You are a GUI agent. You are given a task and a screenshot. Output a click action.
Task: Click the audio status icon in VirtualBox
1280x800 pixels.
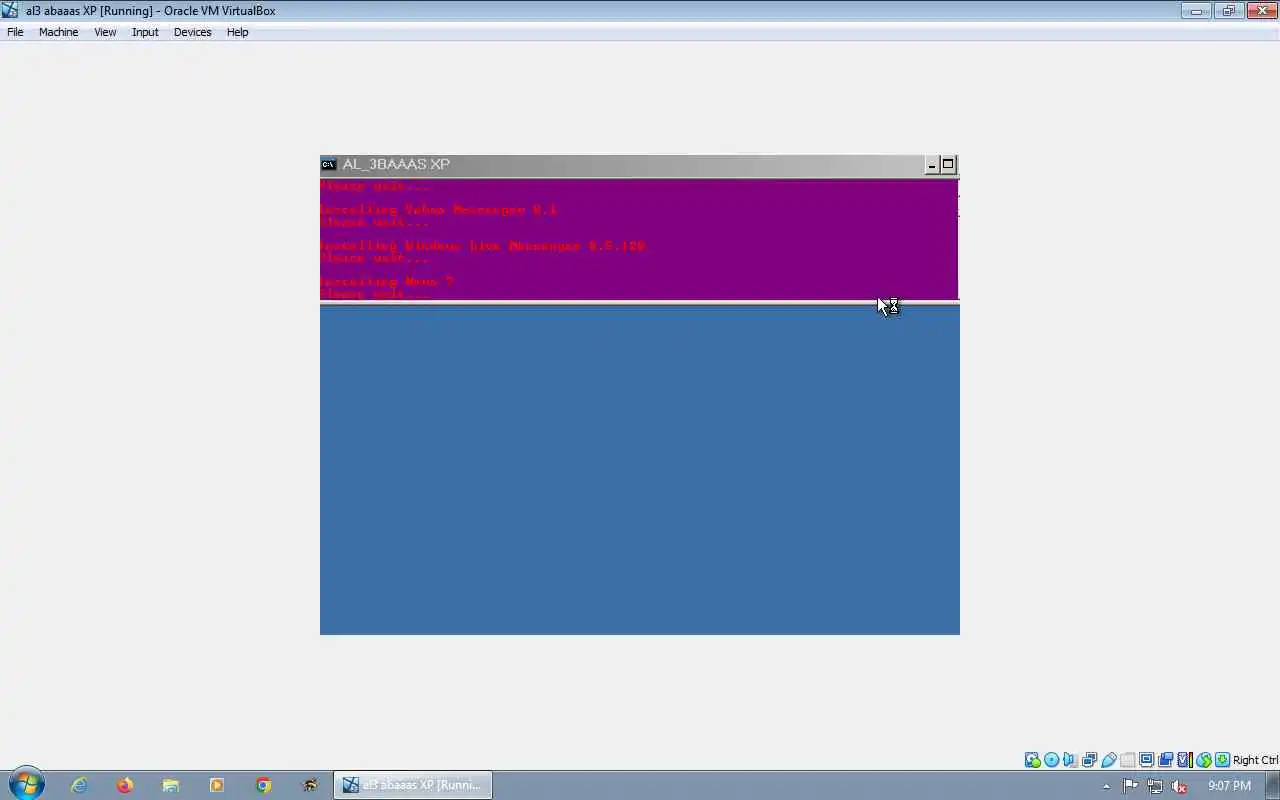click(x=1070, y=760)
